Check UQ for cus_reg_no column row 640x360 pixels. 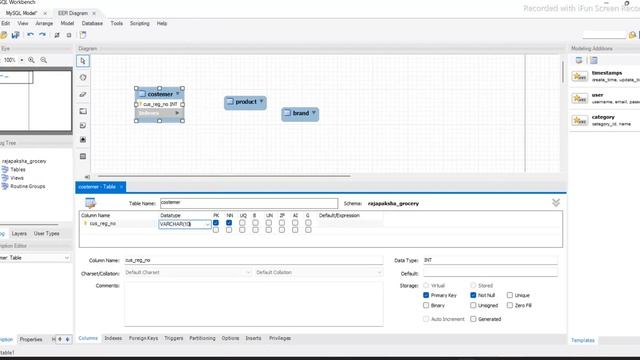coord(242,223)
